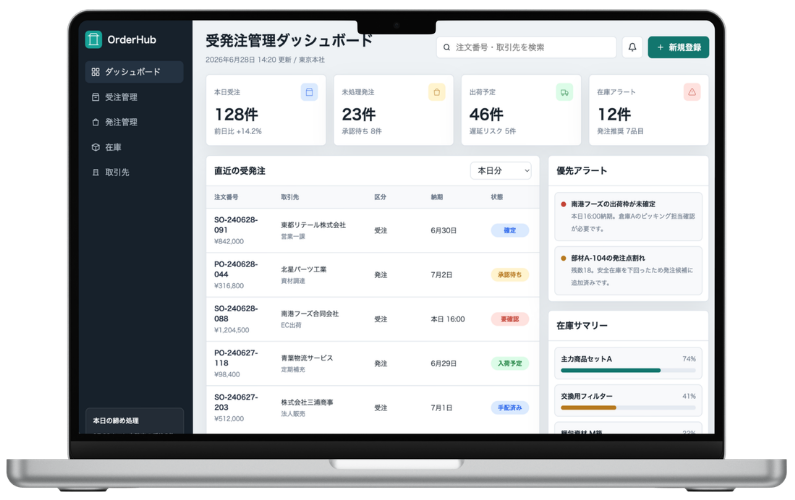This screenshot has height=500, width=795.
Task: Click the 手配済み status badge
Action: coord(510,408)
